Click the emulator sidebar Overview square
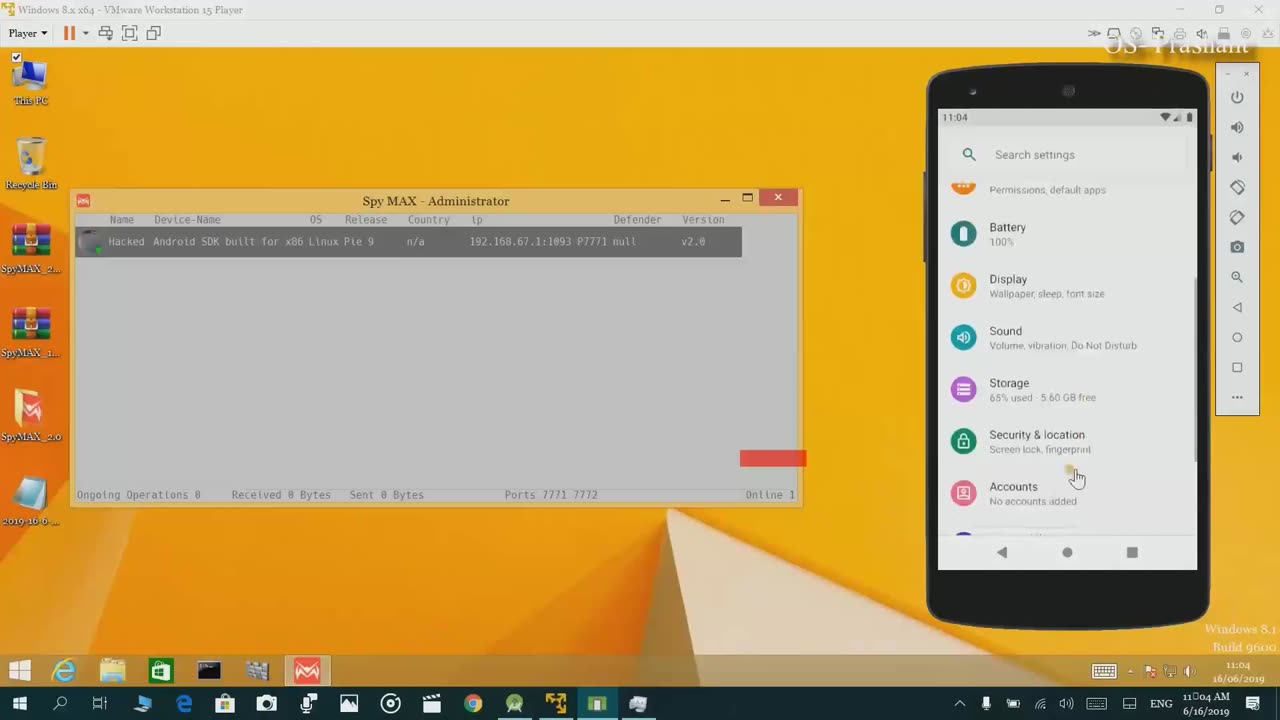 pyautogui.click(x=1237, y=367)
